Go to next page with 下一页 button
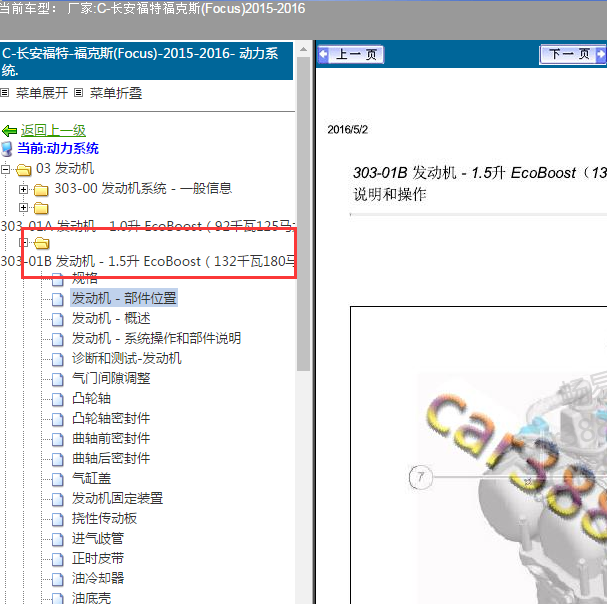The width and height of the screenshot is (607, 604). coord(573,55)
